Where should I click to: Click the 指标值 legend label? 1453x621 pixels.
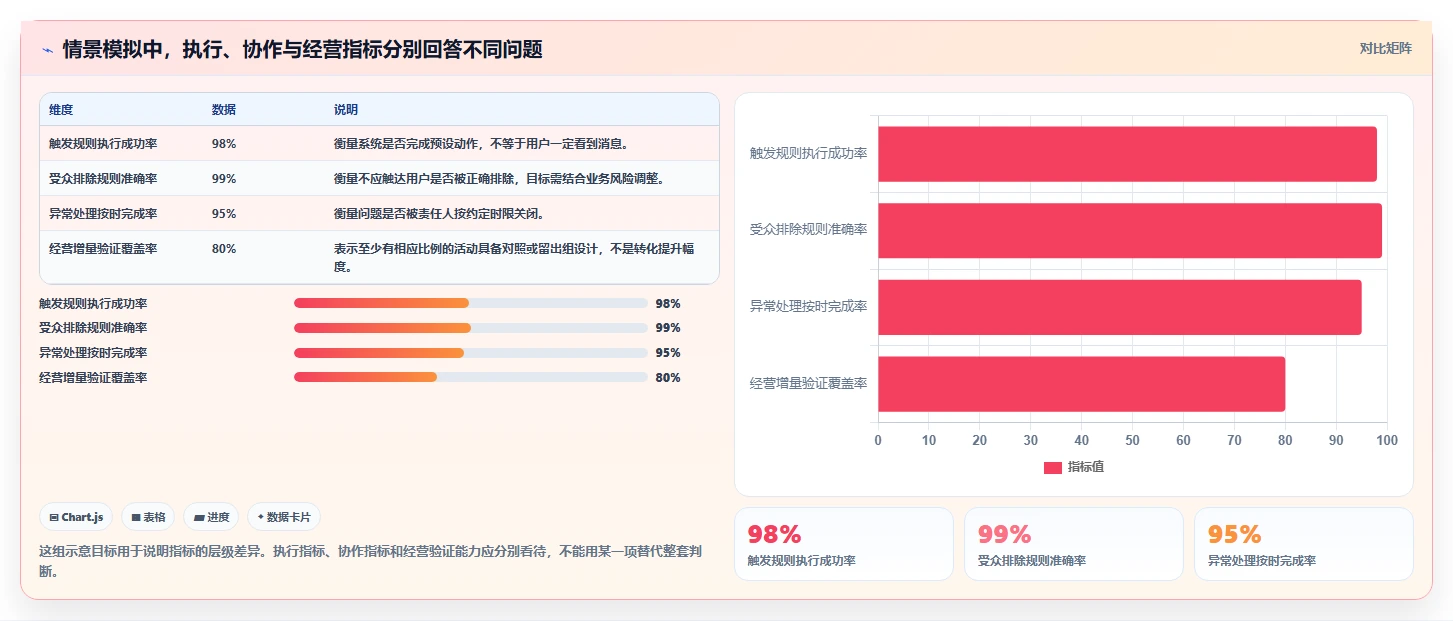coord(1086,467)
